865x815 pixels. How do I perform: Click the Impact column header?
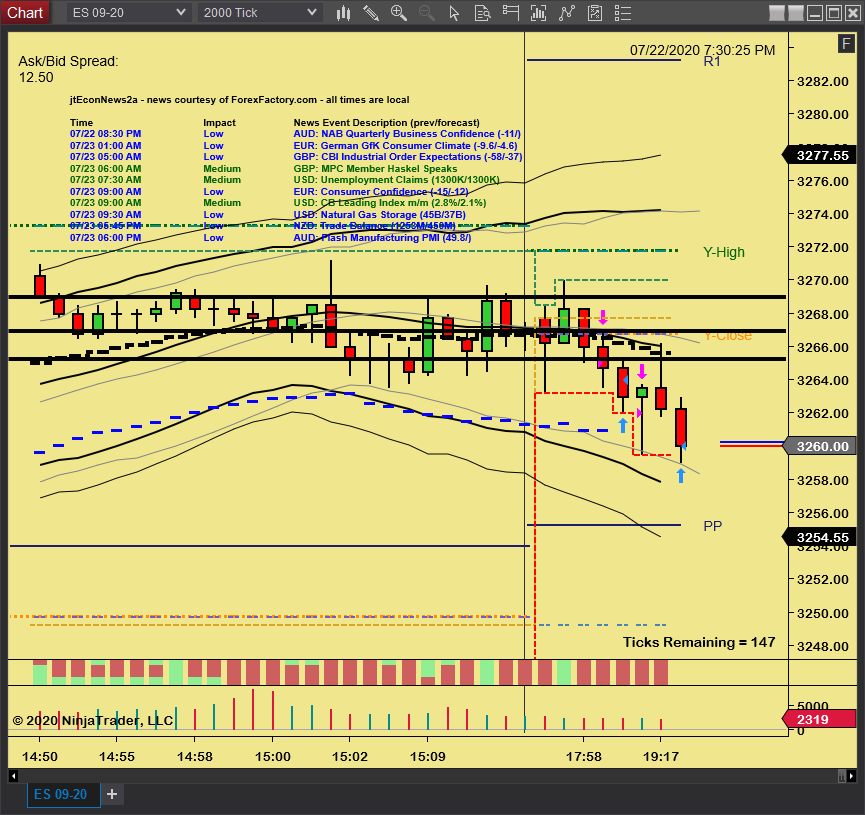220,122
